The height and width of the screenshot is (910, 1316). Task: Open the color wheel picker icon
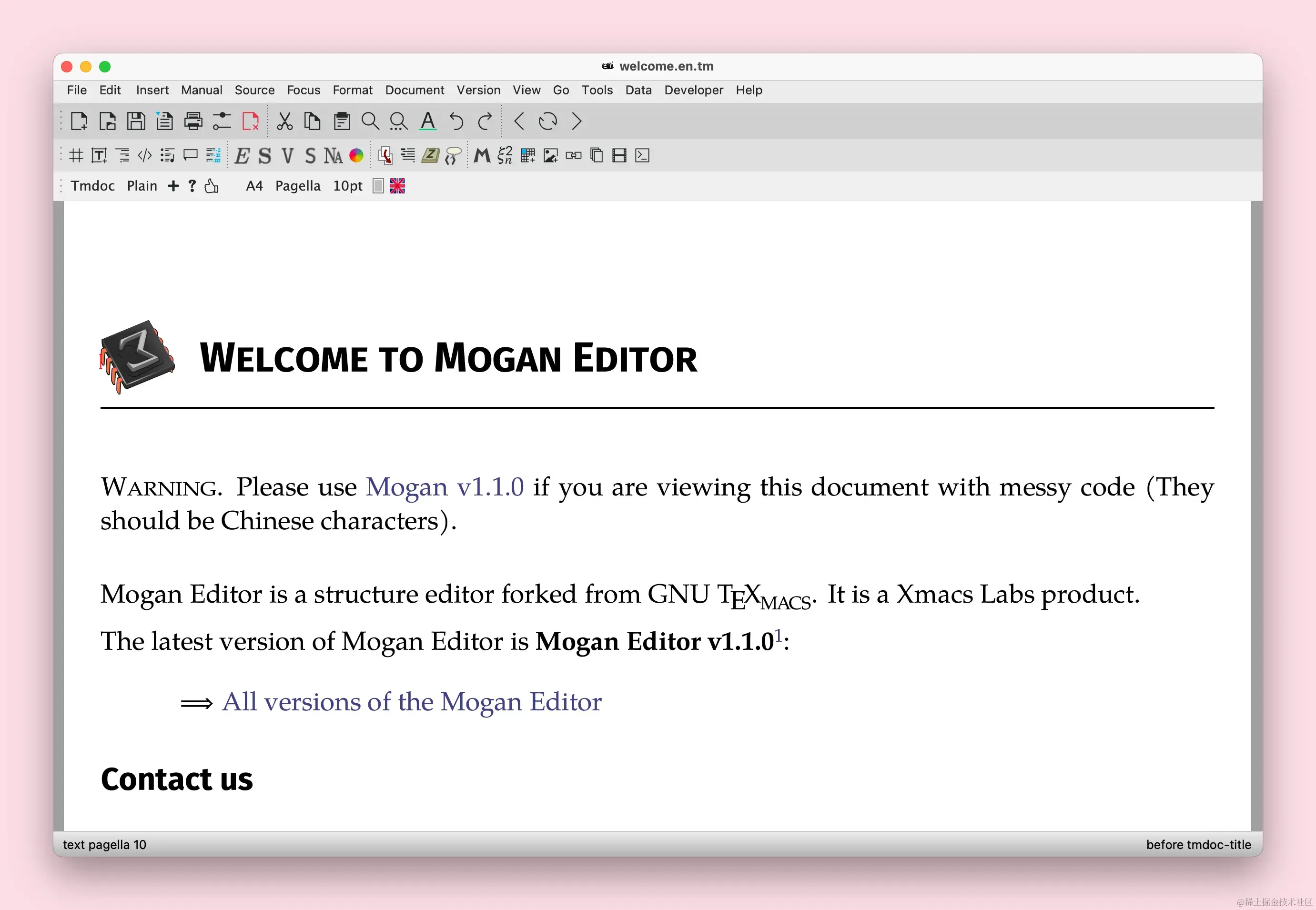click(356, 156)
